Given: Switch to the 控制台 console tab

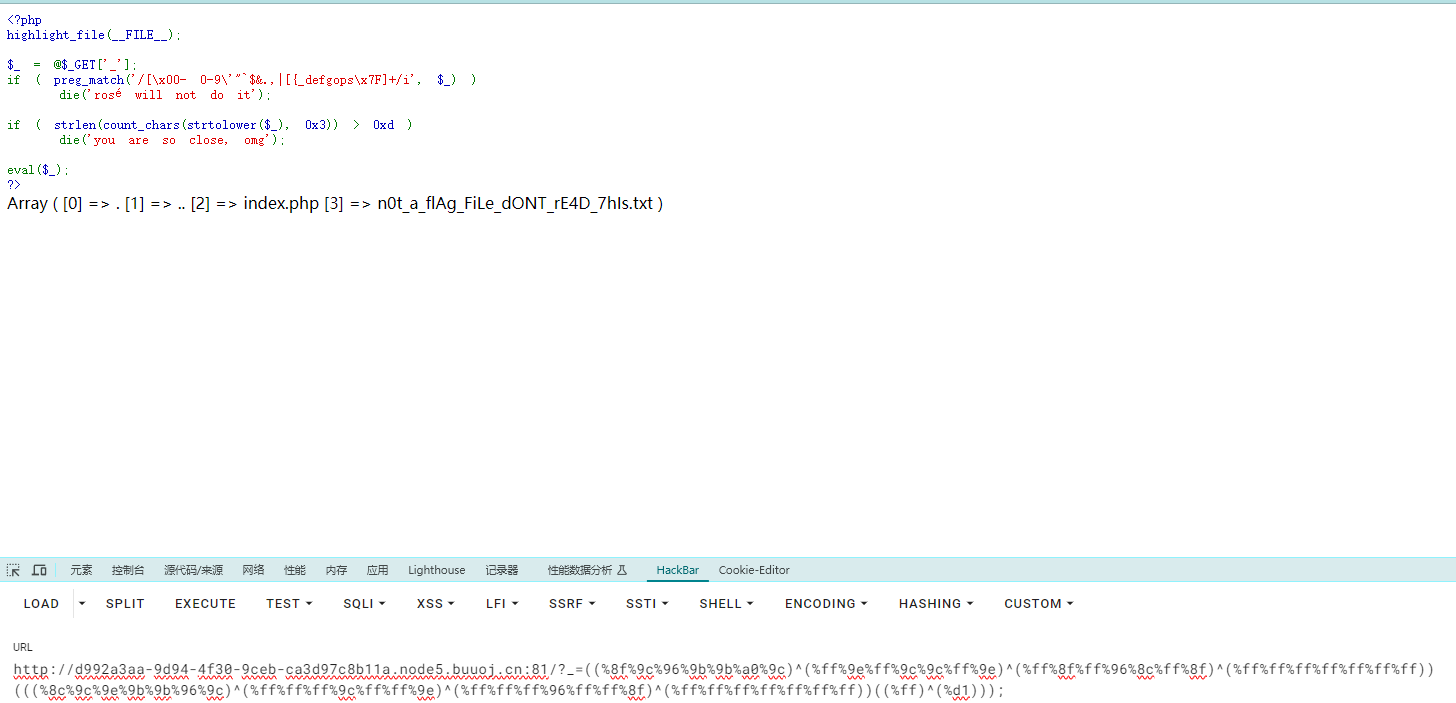Looking at the screenshot, I should pos(128,570).
